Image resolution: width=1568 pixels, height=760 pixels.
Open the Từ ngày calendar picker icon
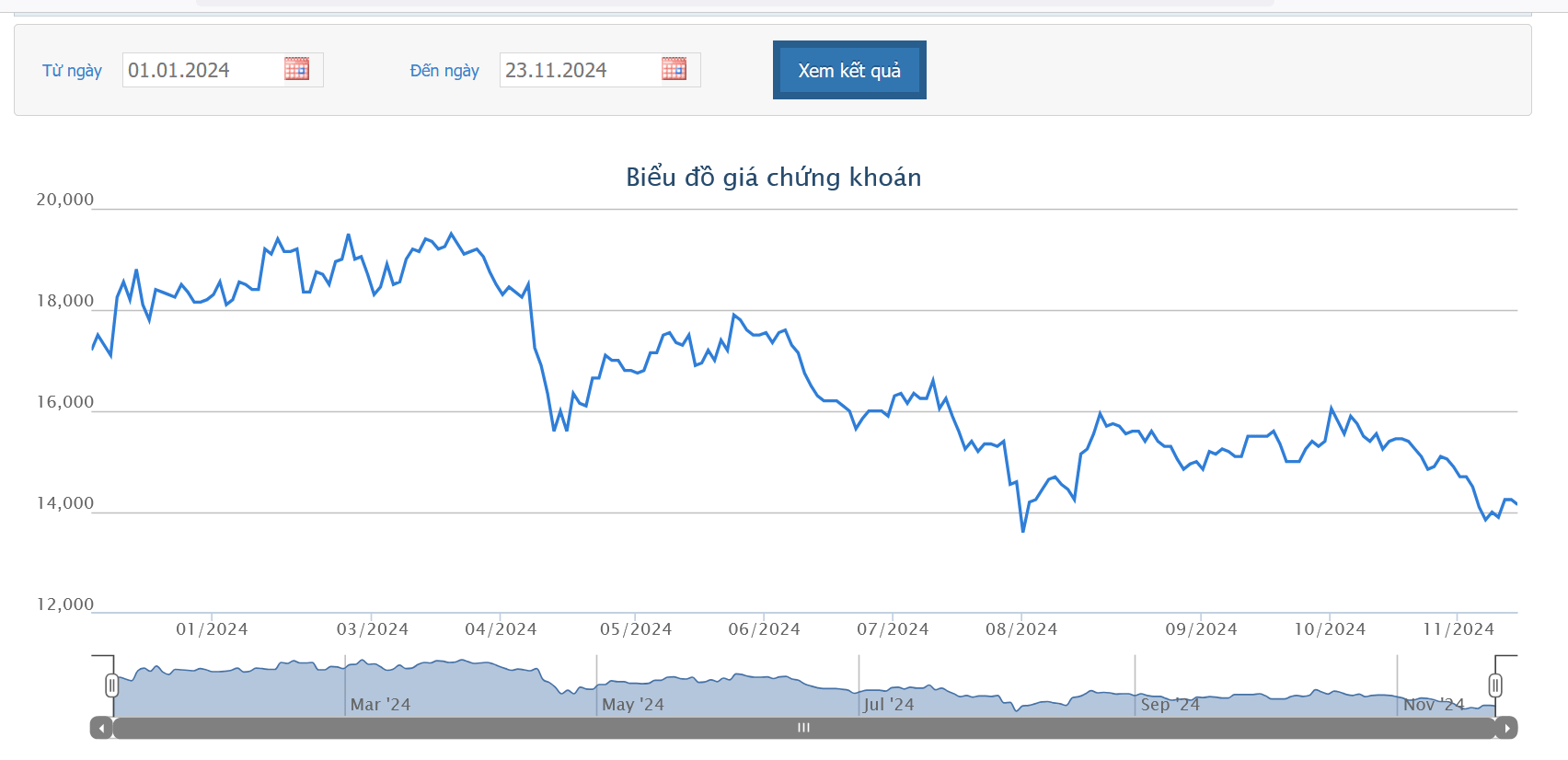tap(296, 69)
